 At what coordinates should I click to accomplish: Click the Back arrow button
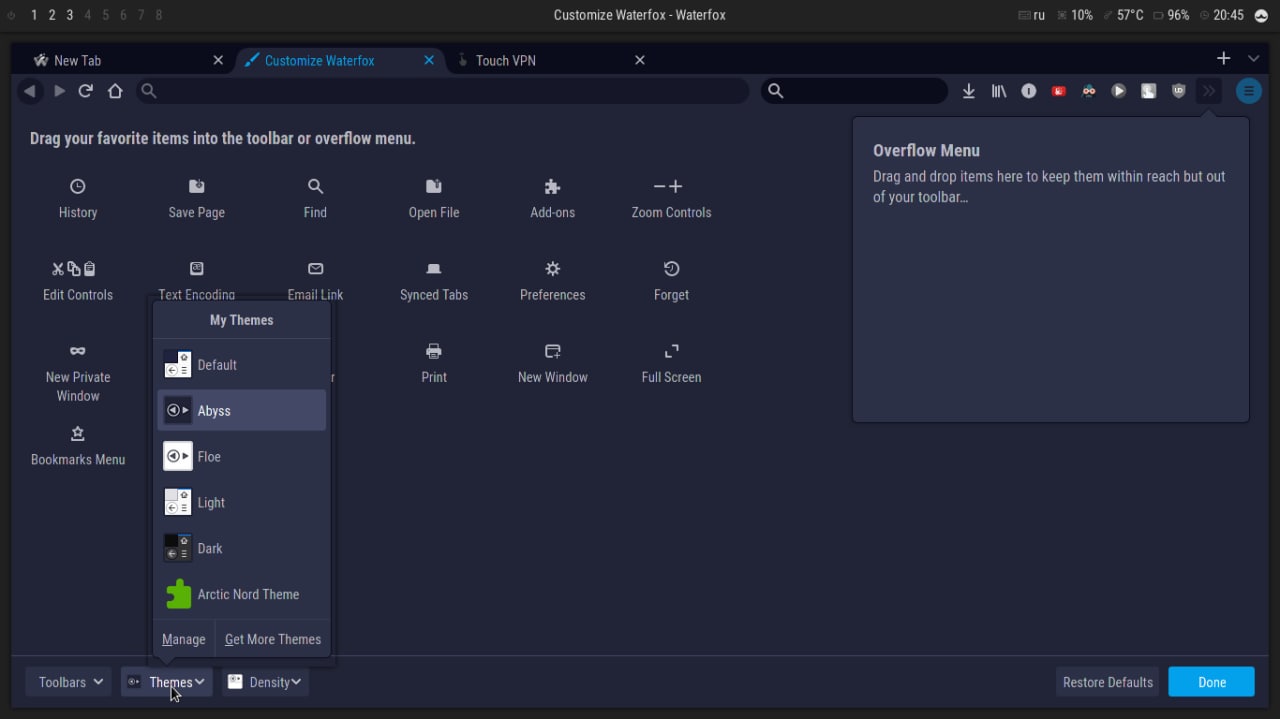click(x=30, y=91)
